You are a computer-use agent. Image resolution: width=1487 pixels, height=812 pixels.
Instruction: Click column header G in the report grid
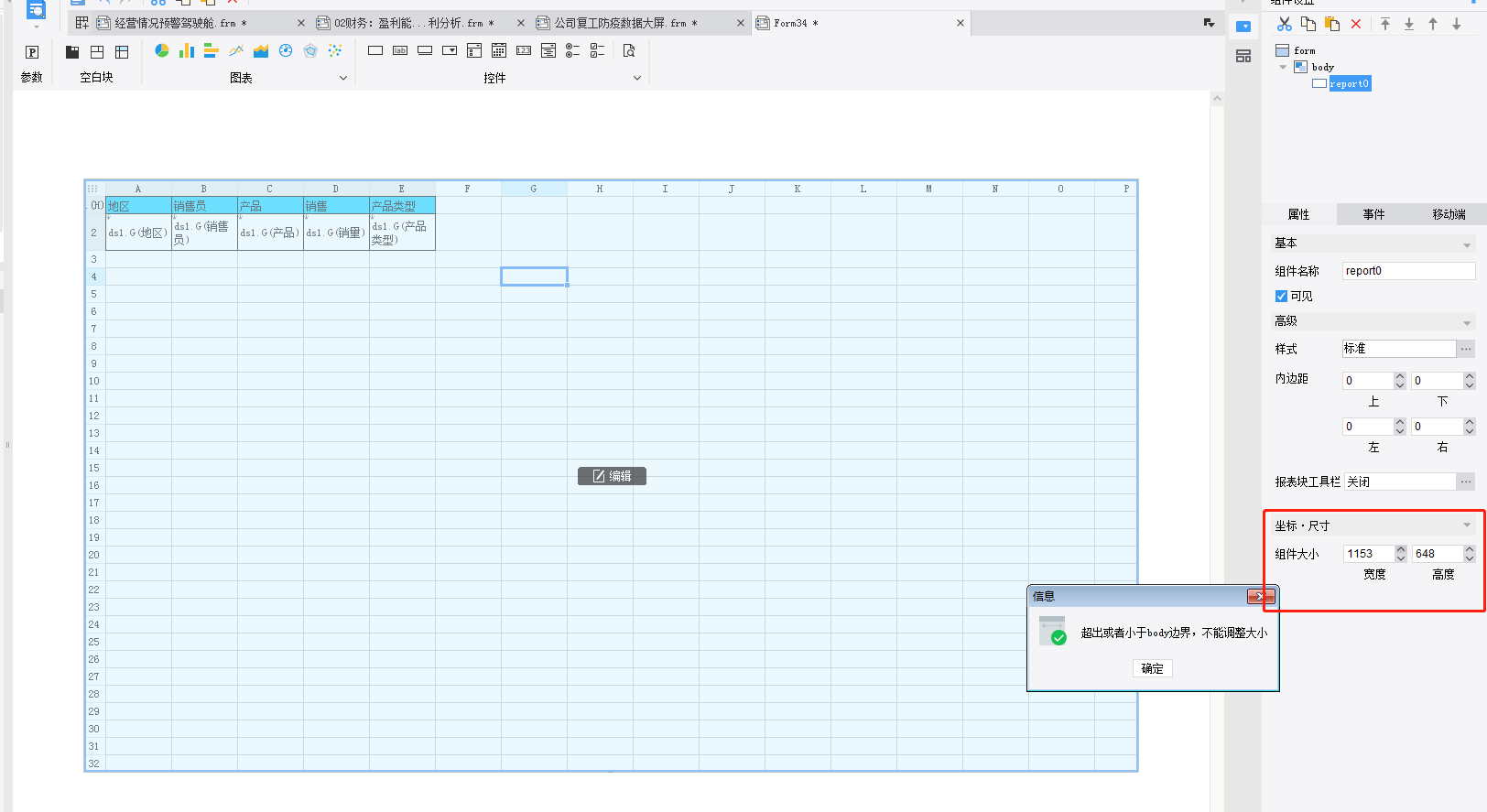pos(534,189)
